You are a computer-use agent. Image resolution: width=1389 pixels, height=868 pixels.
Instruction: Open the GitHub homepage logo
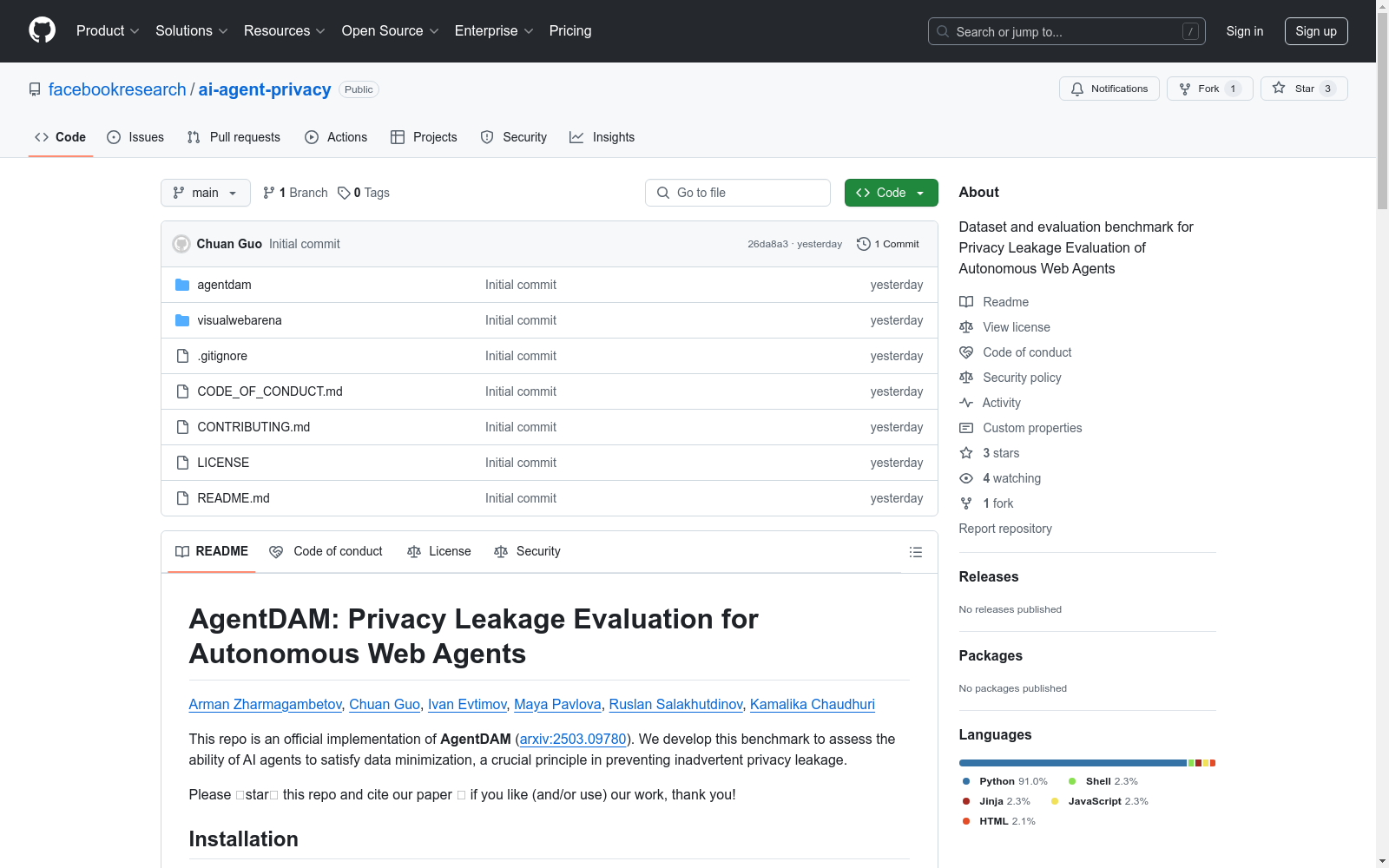(x=42, y=30)
